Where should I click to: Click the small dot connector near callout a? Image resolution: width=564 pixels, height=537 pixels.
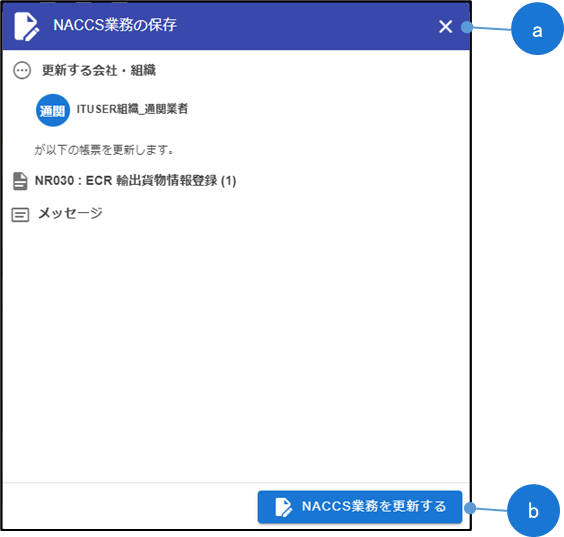[x=467, y=27]
